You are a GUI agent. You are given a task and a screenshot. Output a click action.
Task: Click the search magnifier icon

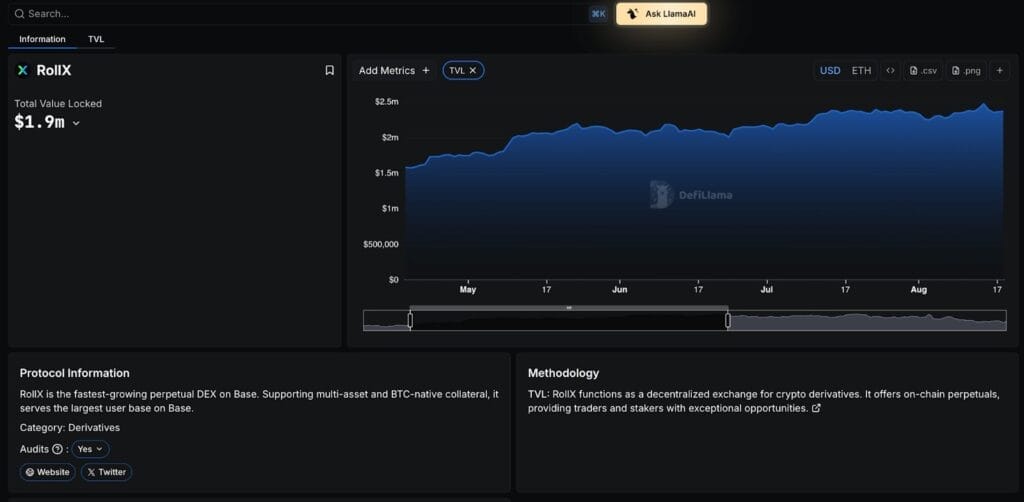pos(20,14)
